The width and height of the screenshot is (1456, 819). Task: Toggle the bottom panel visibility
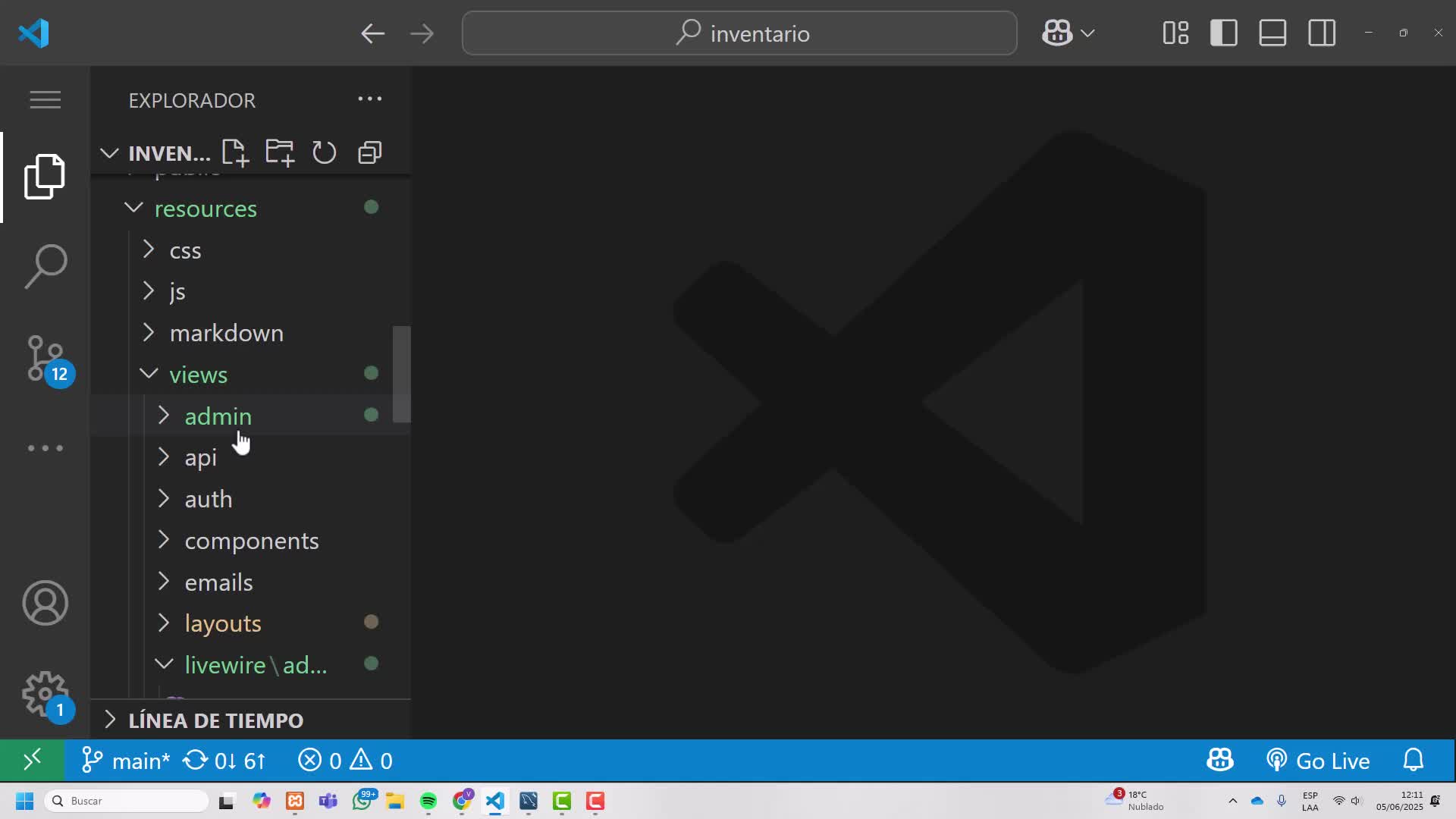(1272, 33)
